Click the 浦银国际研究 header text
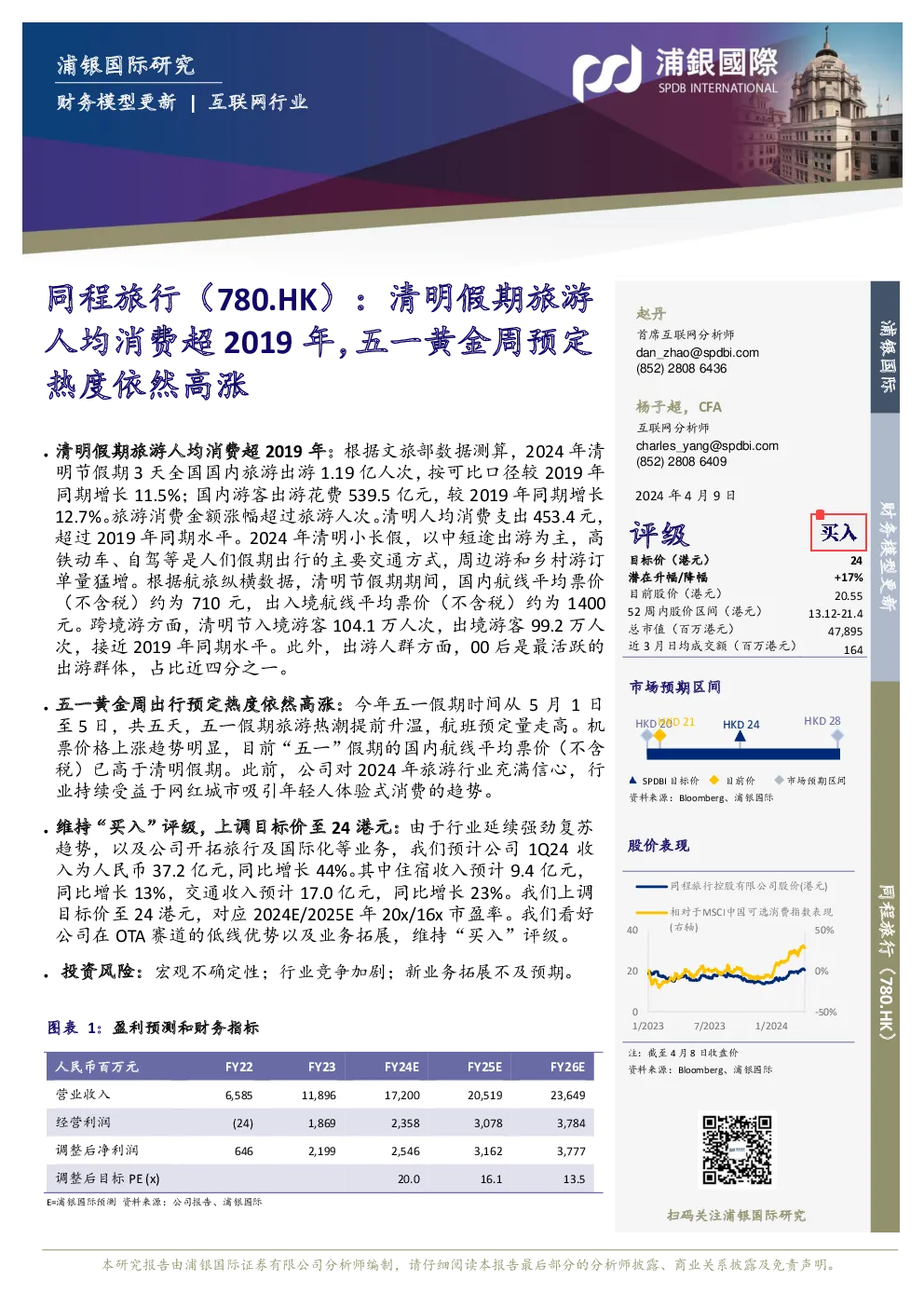The image size is (924, 1307). click(x=125, y=65)
